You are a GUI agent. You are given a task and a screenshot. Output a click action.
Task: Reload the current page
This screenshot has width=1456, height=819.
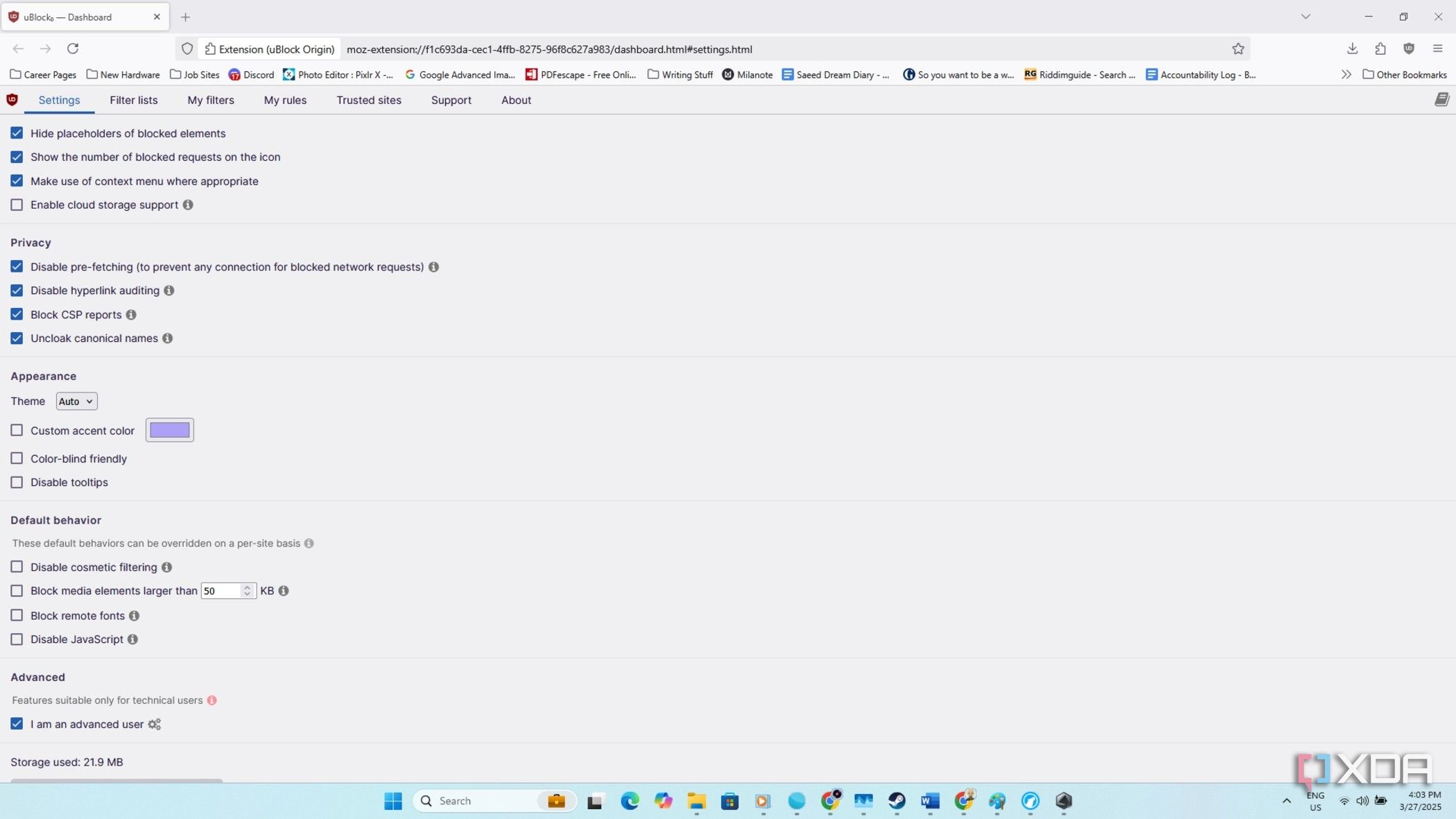pos(73,49)
